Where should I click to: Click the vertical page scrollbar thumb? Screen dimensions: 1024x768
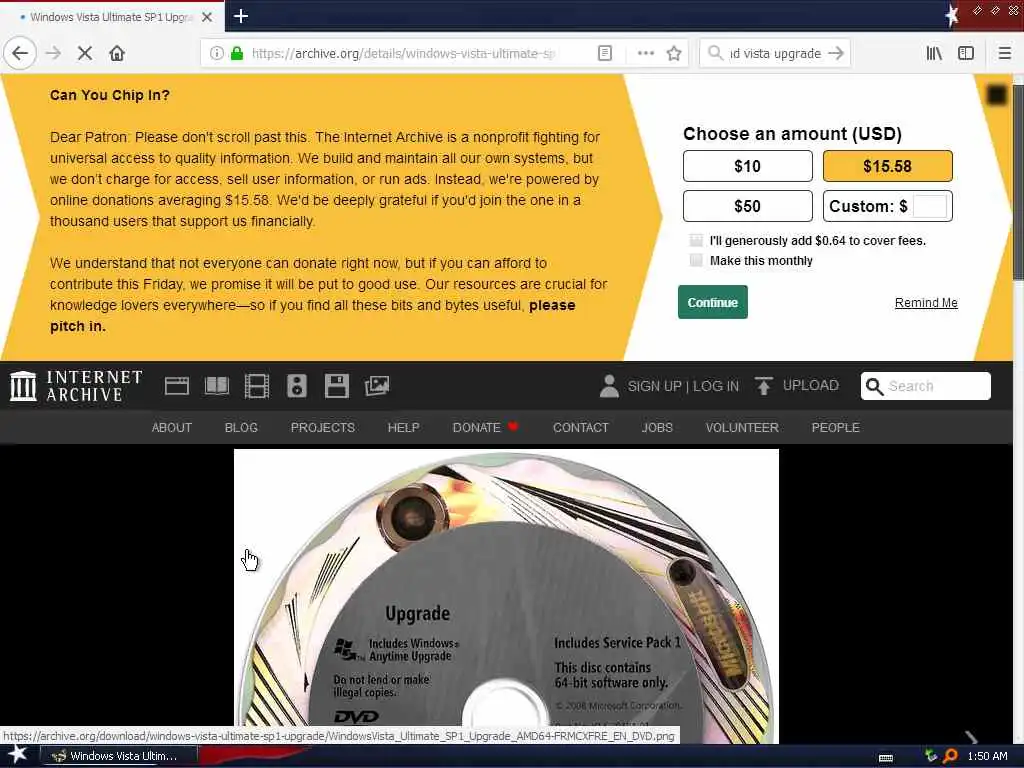(1018, 183)
